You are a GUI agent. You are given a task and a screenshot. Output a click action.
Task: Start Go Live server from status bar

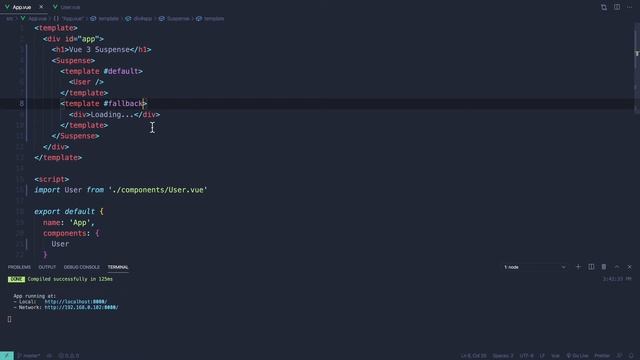click(x=577, y=356)
